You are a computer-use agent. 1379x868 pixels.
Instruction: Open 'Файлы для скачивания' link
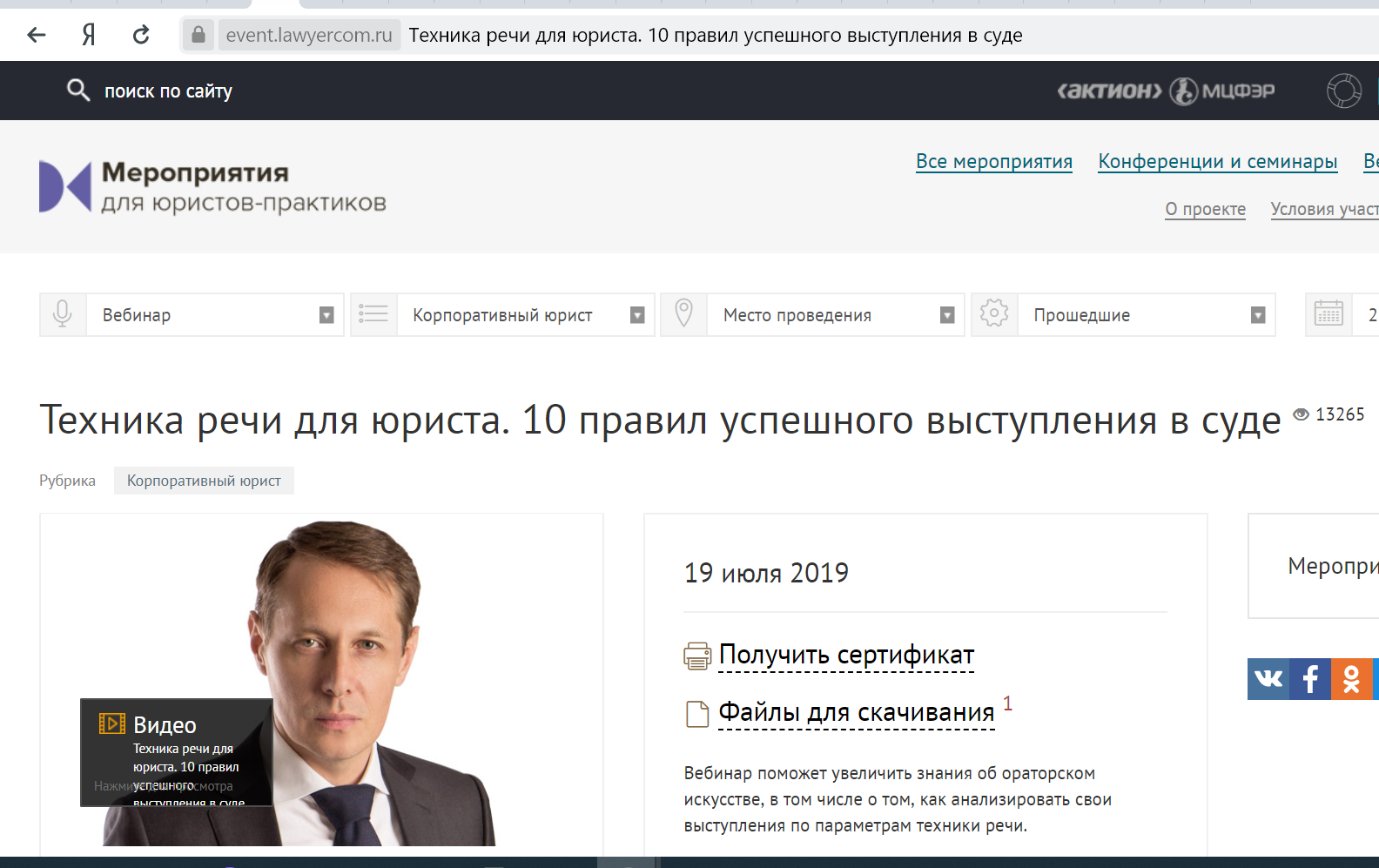point(856,712)
